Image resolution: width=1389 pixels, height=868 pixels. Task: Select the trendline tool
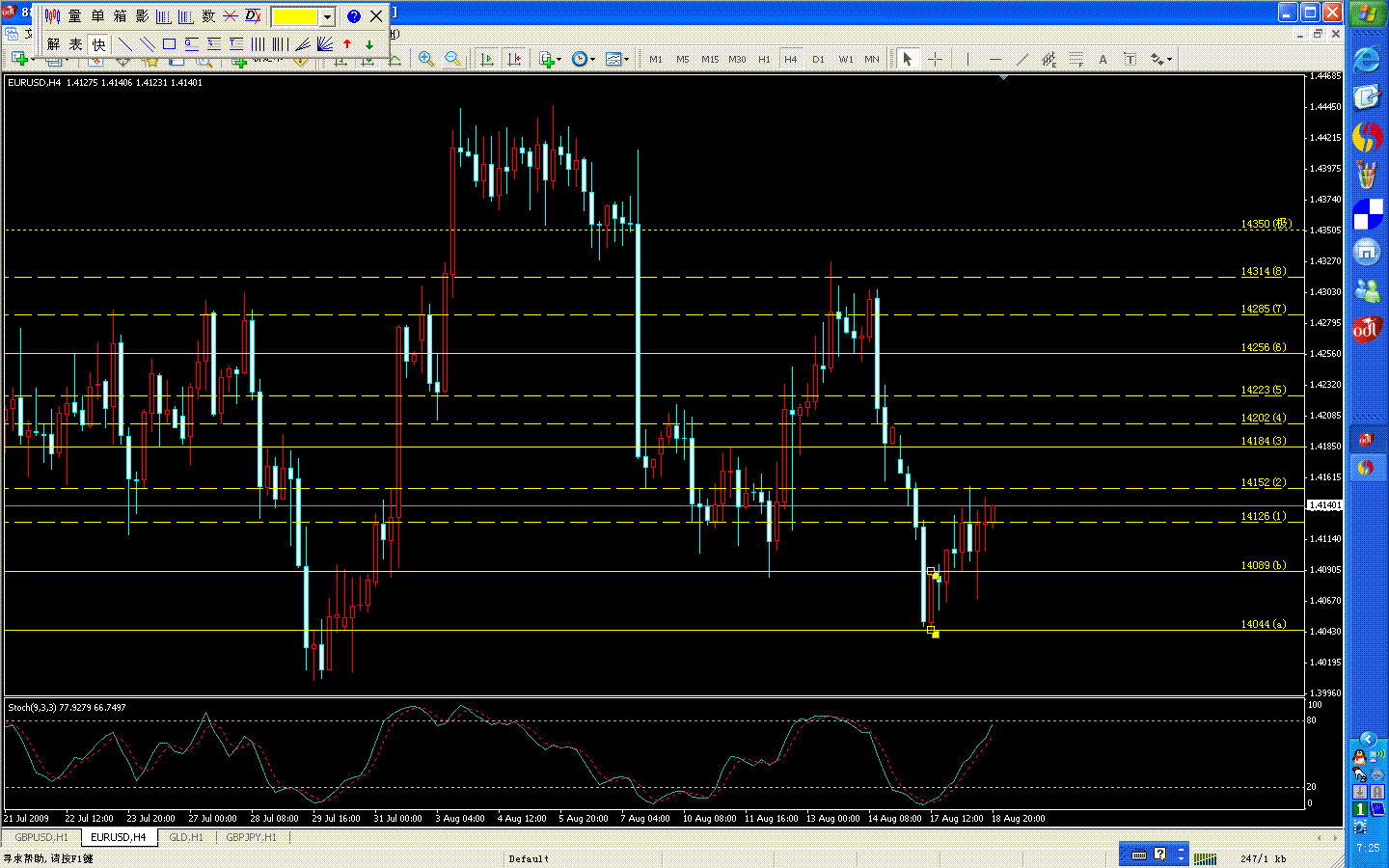1021,60
